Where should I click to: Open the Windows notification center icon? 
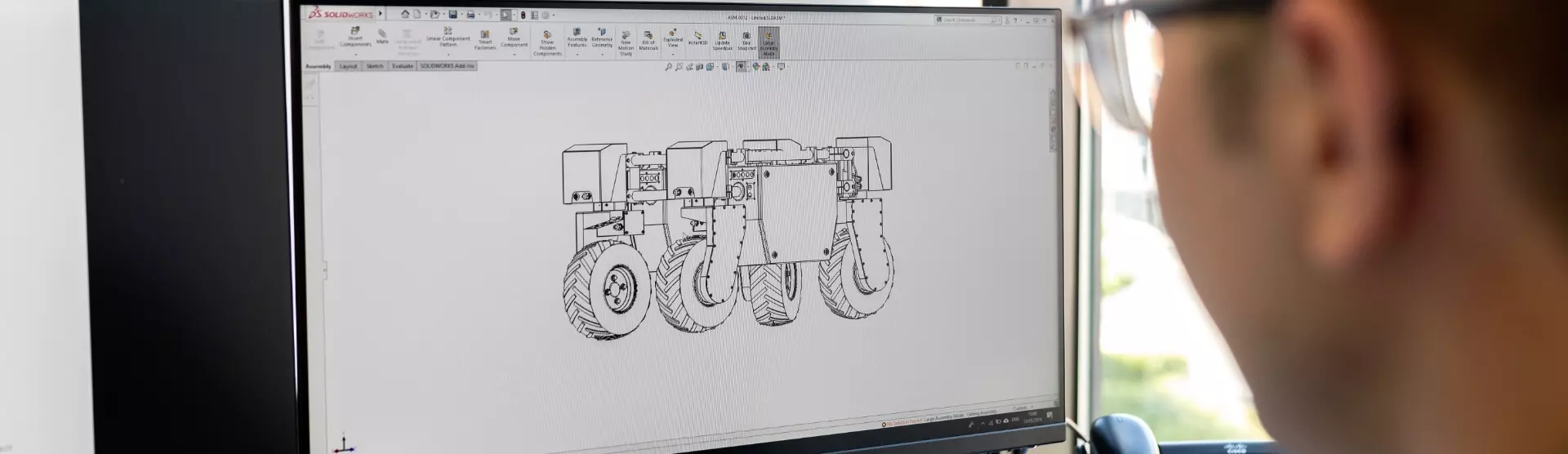(1050, 415)
